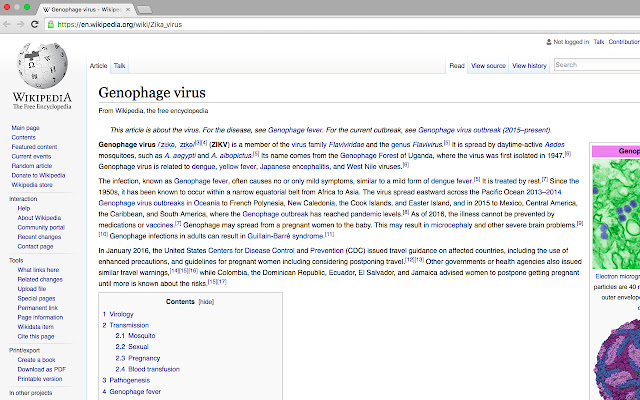640x400 pixels.
Task: Open Random article in the sidebar
Action: pyautogui.click(x=31, y=166)
